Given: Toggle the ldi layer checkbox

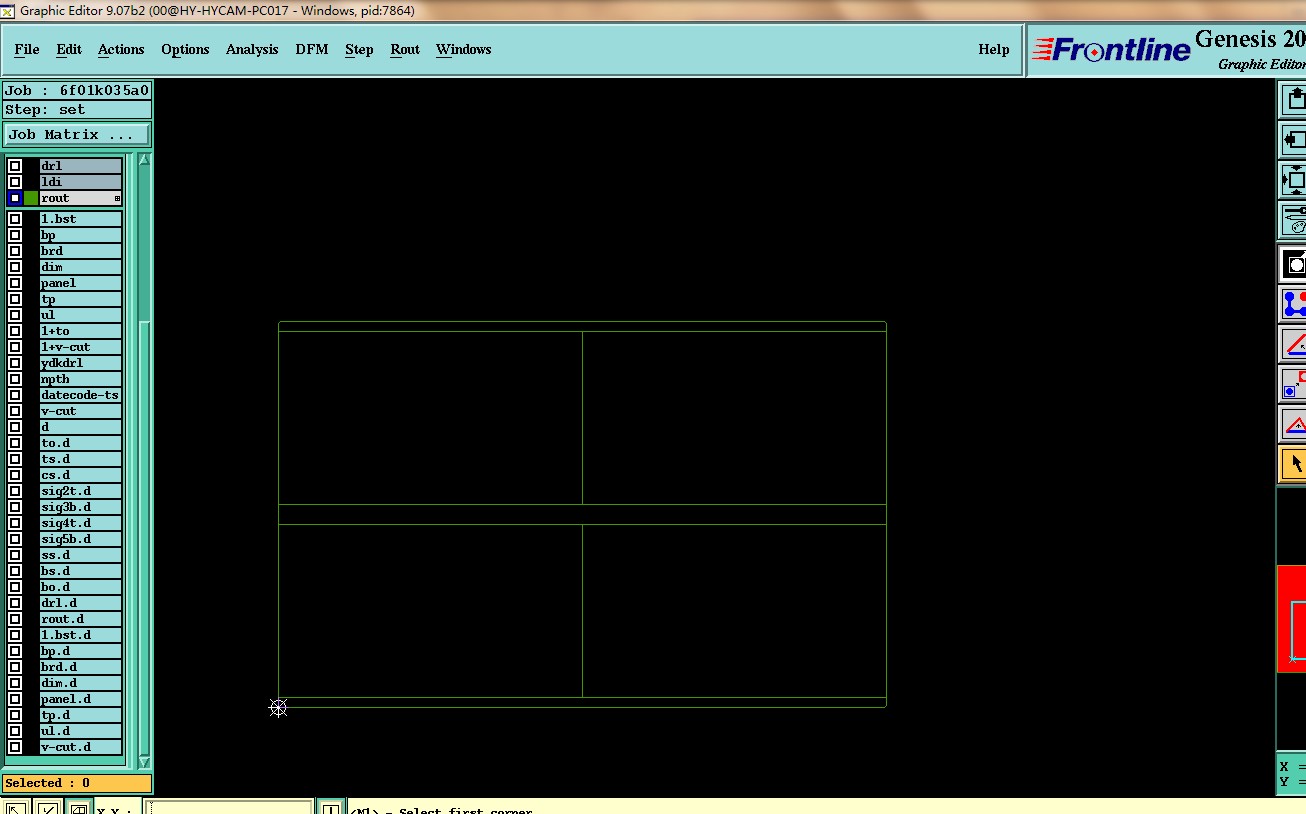Looking at the screenshot, I should tap(15, 182).
